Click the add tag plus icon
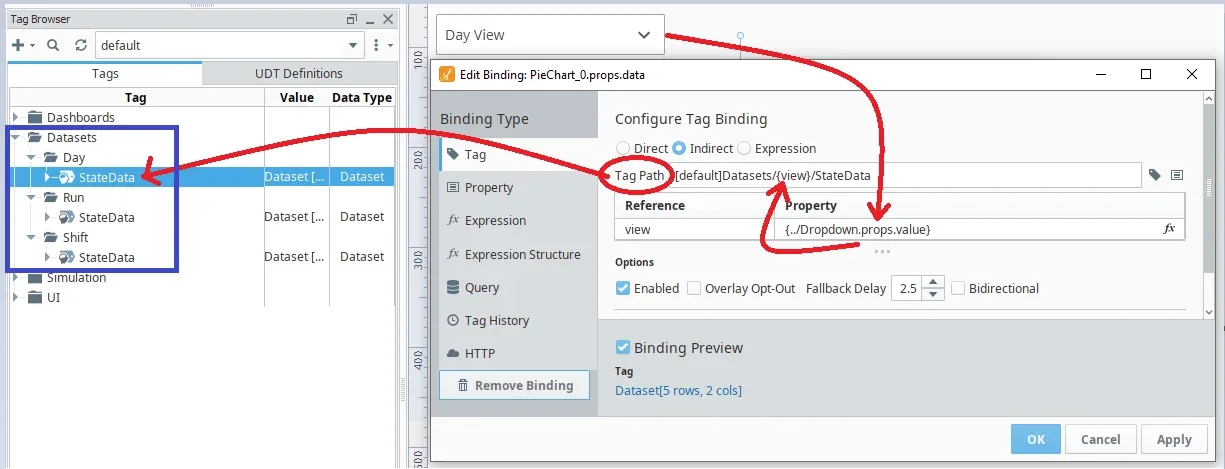This screenshot has width=1225, height=469. click(x=18, y=45)
